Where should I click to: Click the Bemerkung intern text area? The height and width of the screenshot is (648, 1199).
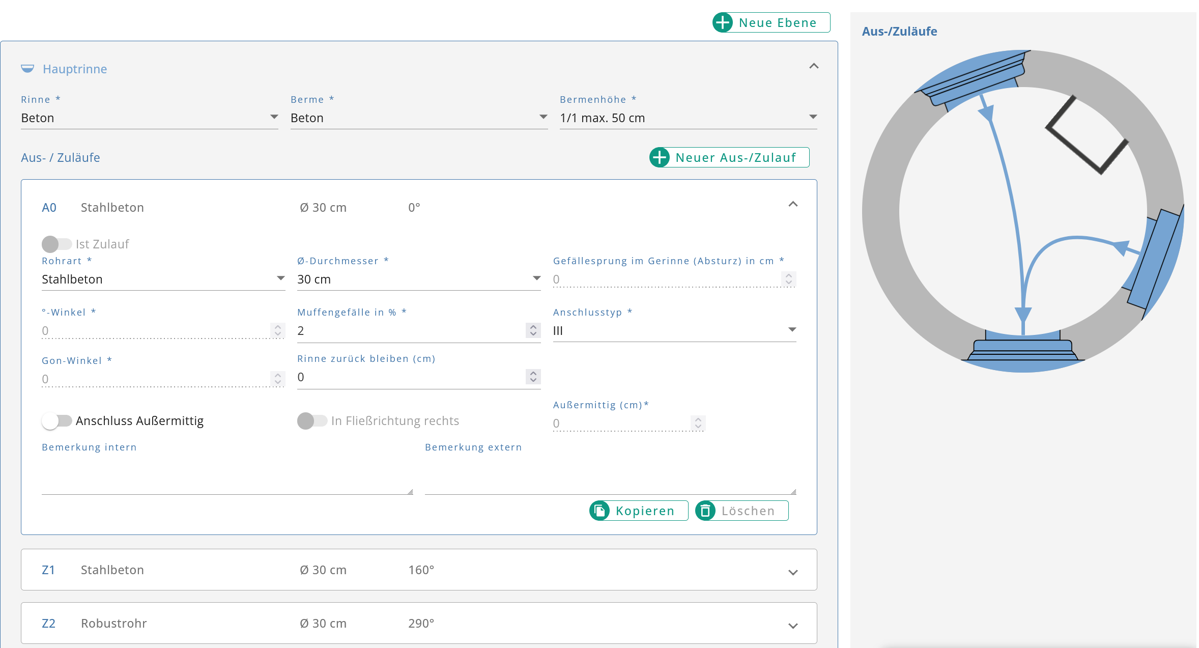(227, 476)
